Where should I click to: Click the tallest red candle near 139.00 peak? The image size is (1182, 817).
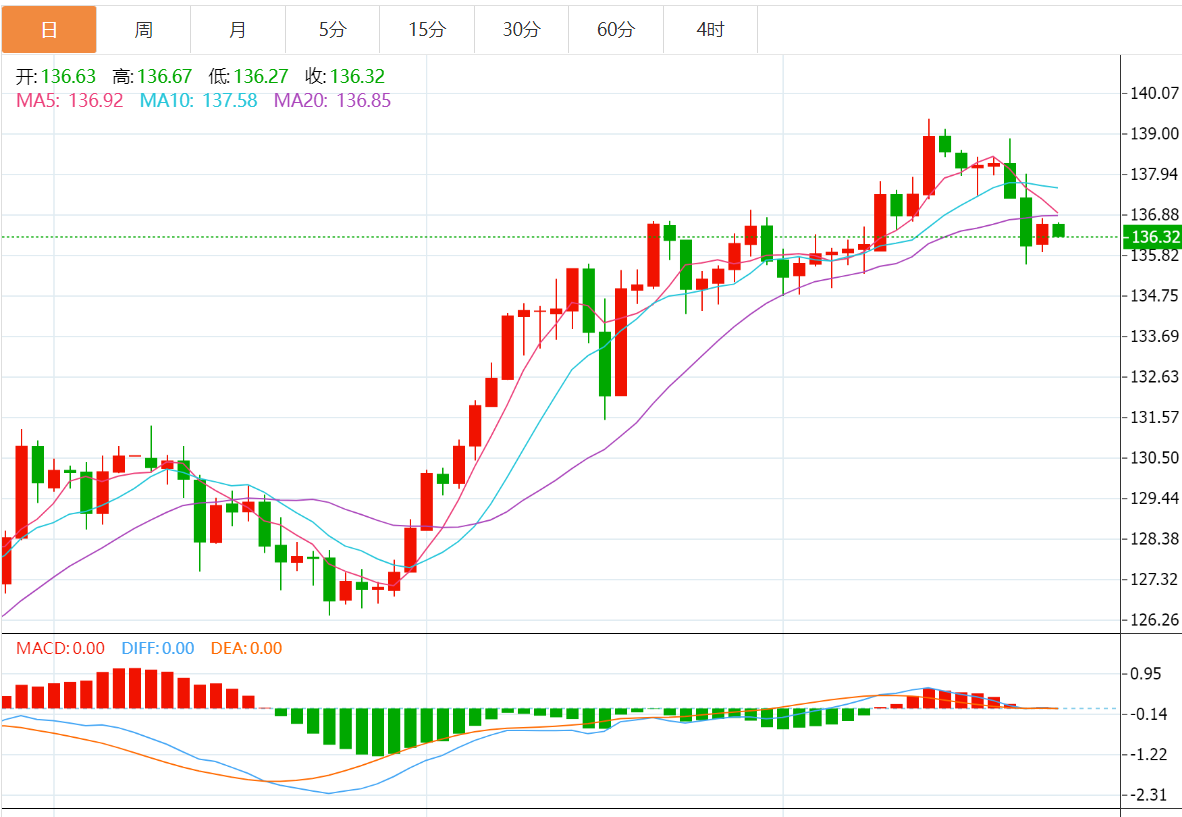pos(929,165)
